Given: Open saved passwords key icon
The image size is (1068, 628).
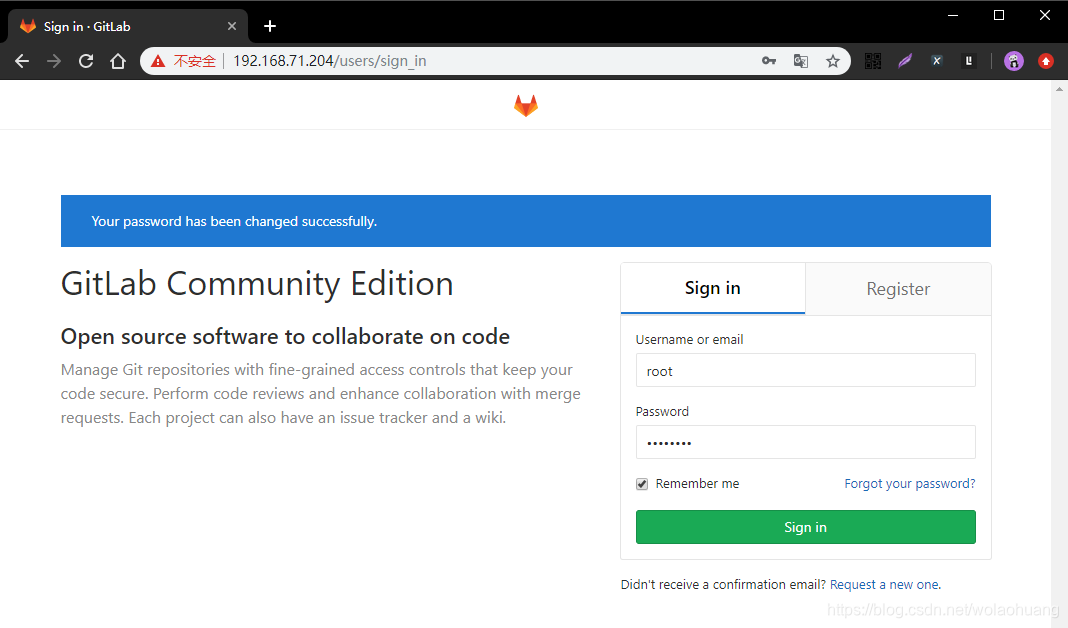Looking at the screenshot, I should coord(769,61).
